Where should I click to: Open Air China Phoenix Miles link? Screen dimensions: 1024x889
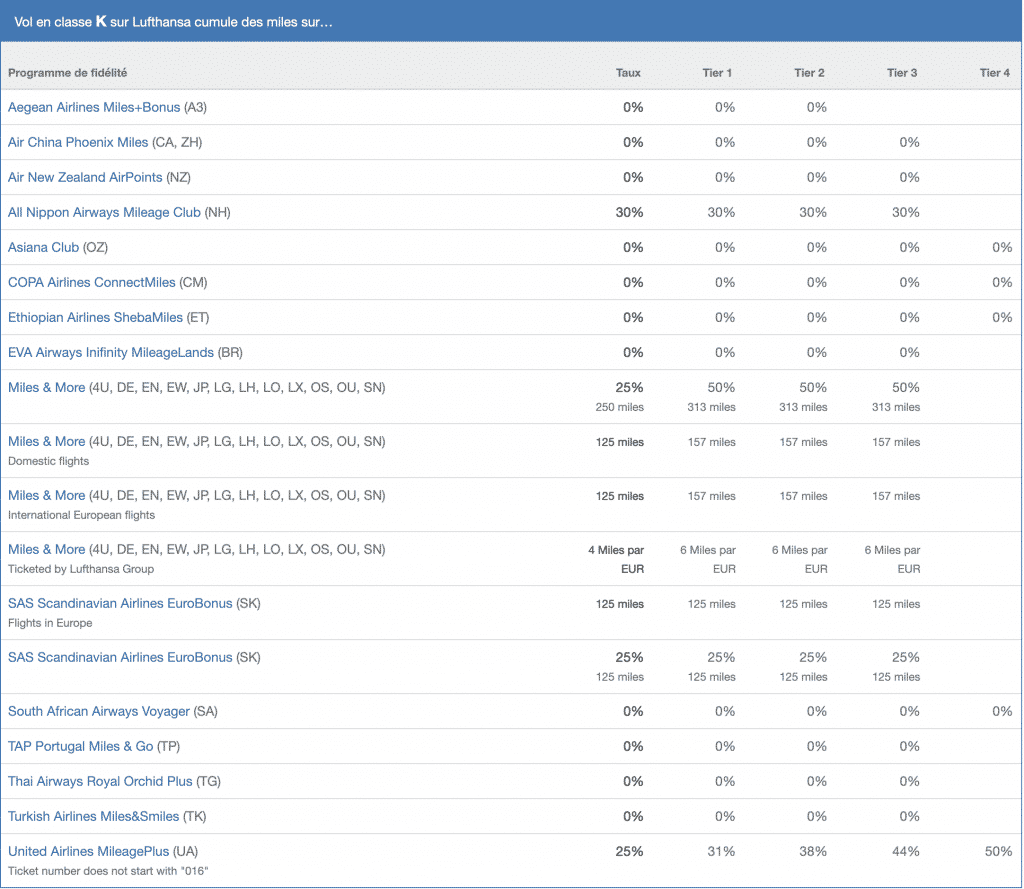(x=78, y=142)
